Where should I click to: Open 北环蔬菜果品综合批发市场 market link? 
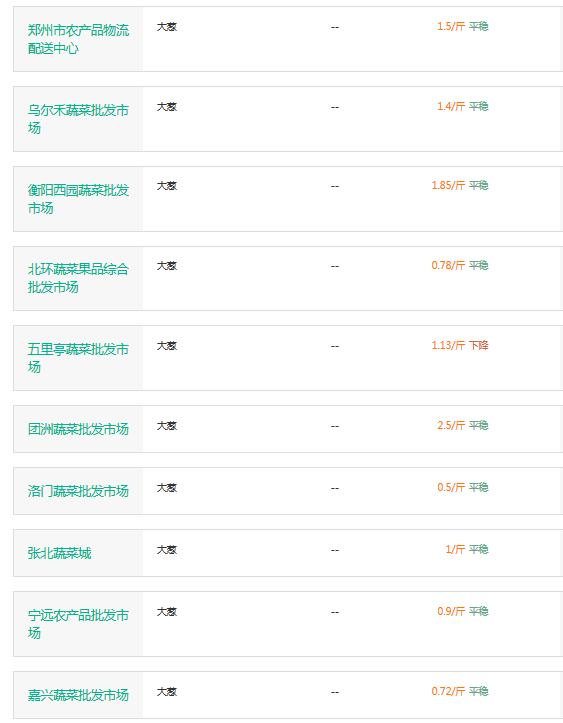(78, 278)
